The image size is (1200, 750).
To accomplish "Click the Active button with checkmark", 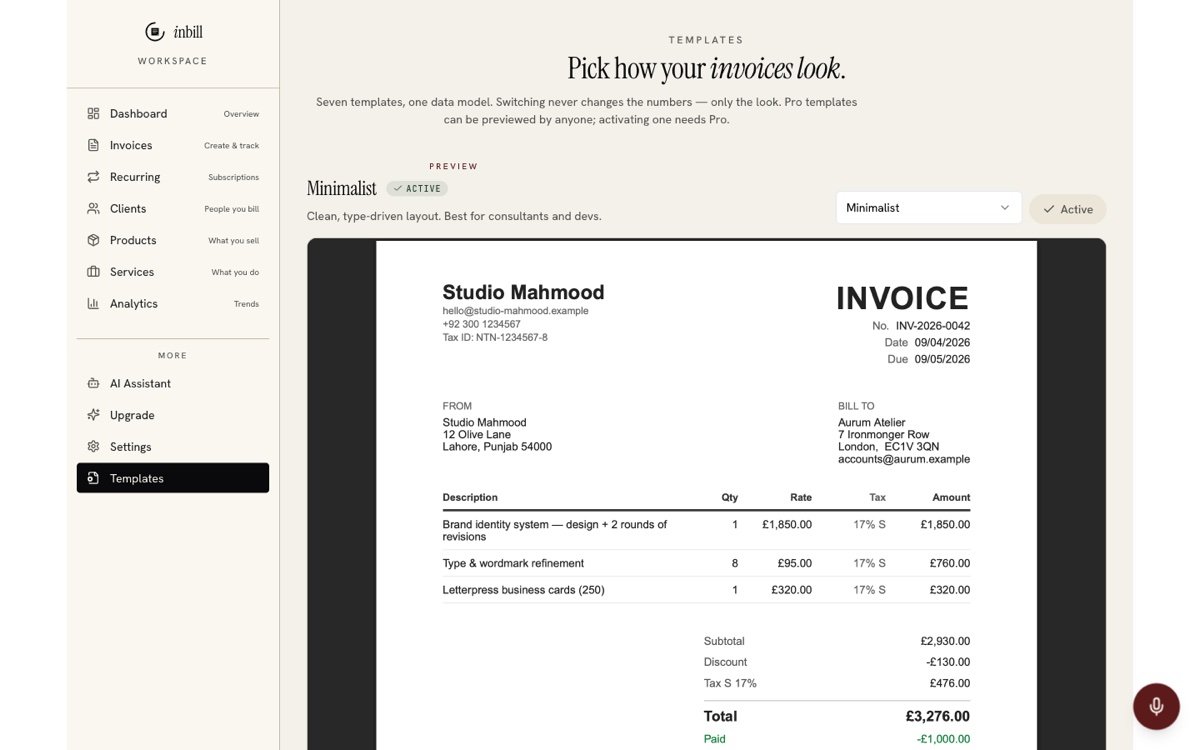I will pos(1068,209).
